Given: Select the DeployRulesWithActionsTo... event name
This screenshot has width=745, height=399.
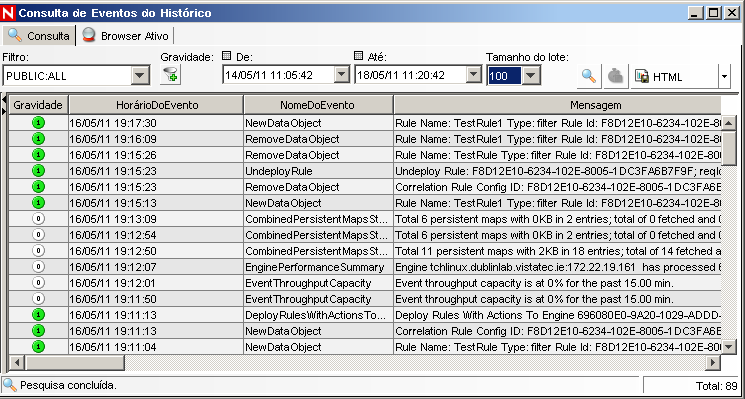Looking at the screenshot, I should pyautogui.click(x=318, y=315).
